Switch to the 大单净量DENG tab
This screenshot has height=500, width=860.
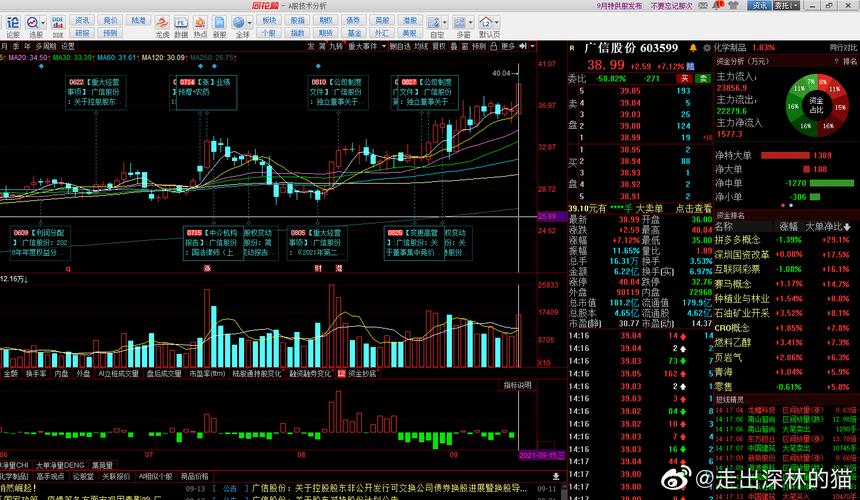pos(60,465)
